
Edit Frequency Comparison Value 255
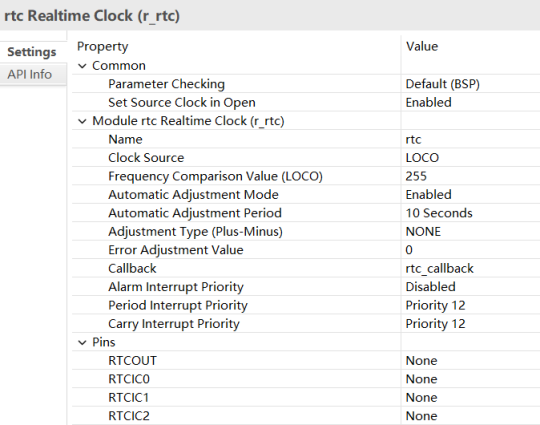point(470,176)
